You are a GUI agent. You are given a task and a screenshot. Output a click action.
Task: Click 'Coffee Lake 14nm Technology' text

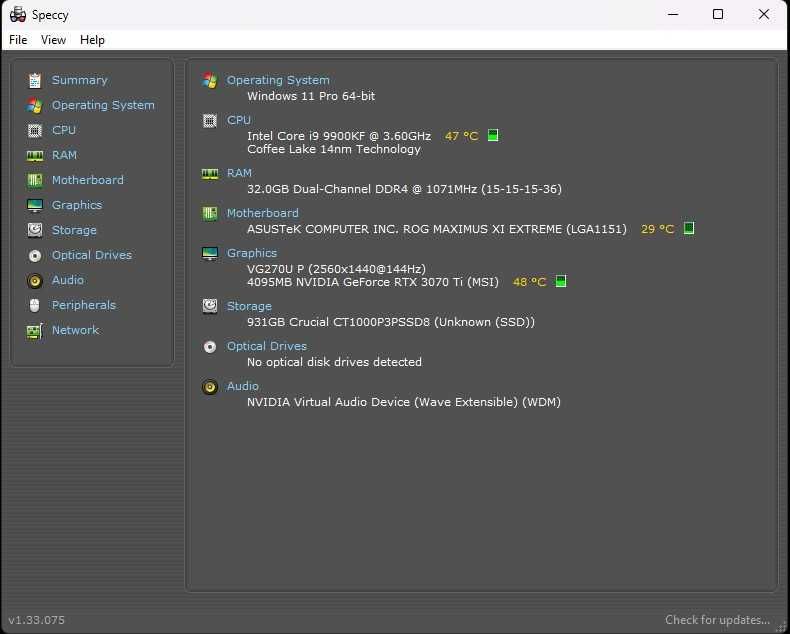click(x=334, y=149)
